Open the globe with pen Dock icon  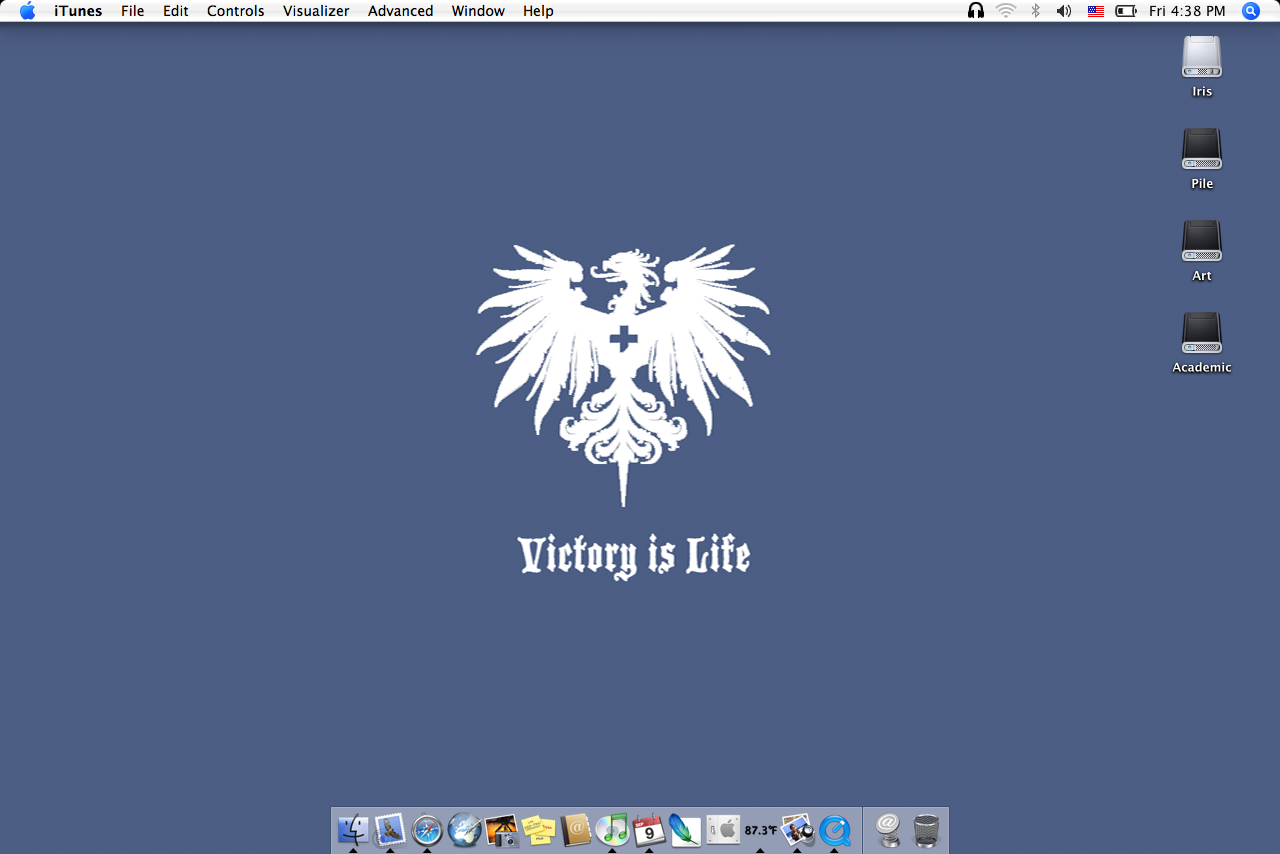pos(464,829)
